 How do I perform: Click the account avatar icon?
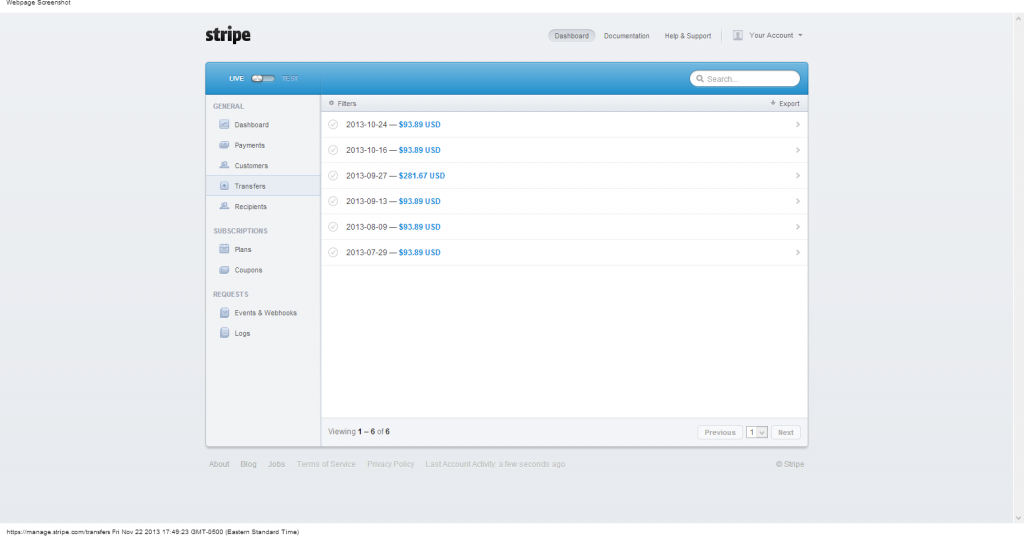coord(738,35)
